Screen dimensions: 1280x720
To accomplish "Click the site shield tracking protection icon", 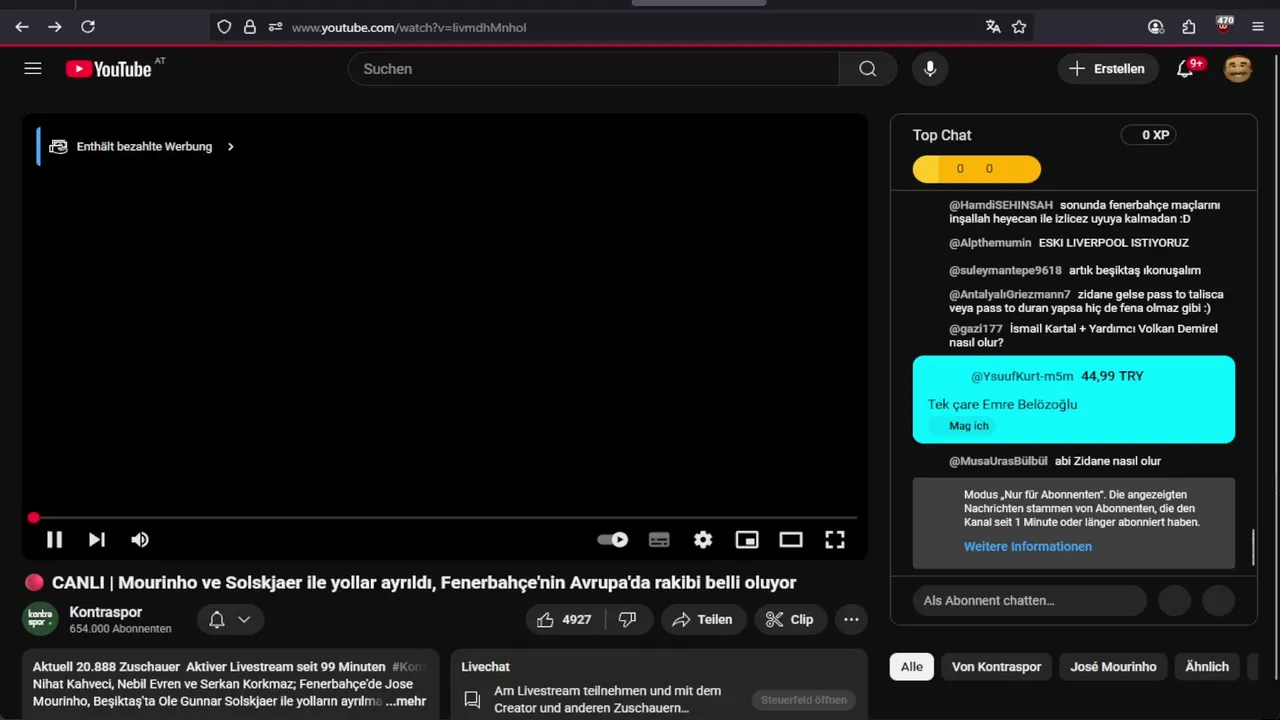I will click(224, 27).
